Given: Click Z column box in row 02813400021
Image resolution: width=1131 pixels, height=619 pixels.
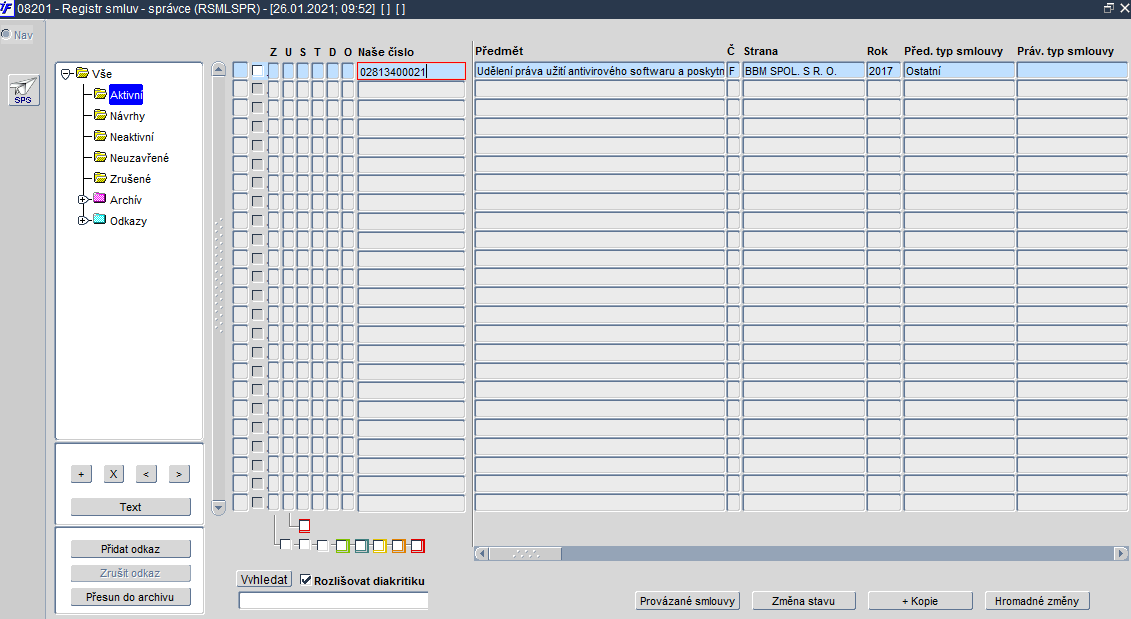Looking at the screenshot, I should pos(274,71).
